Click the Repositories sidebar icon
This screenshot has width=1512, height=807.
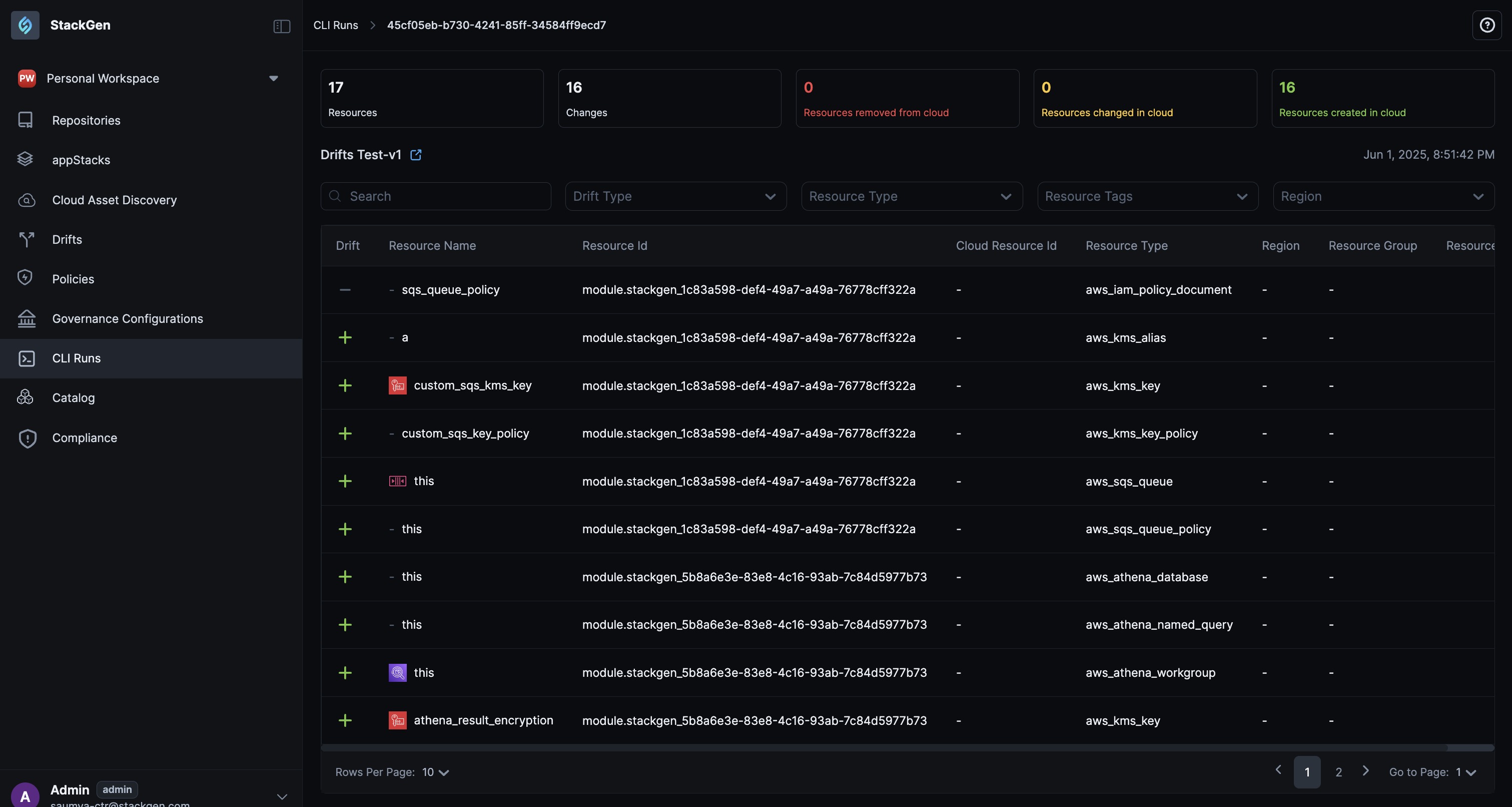click(x=25, y=121)
